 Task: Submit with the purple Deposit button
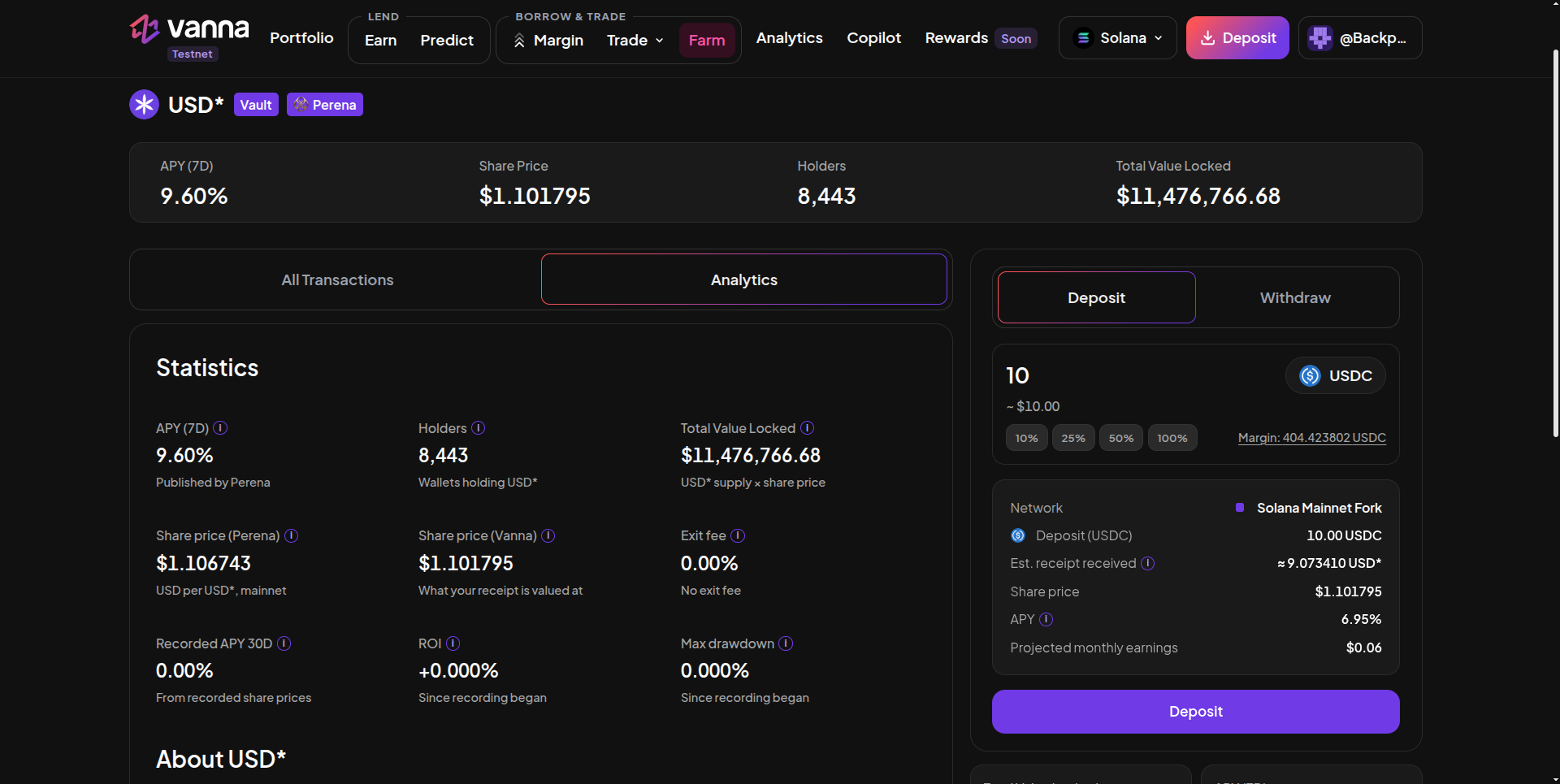click(1195, 712)
